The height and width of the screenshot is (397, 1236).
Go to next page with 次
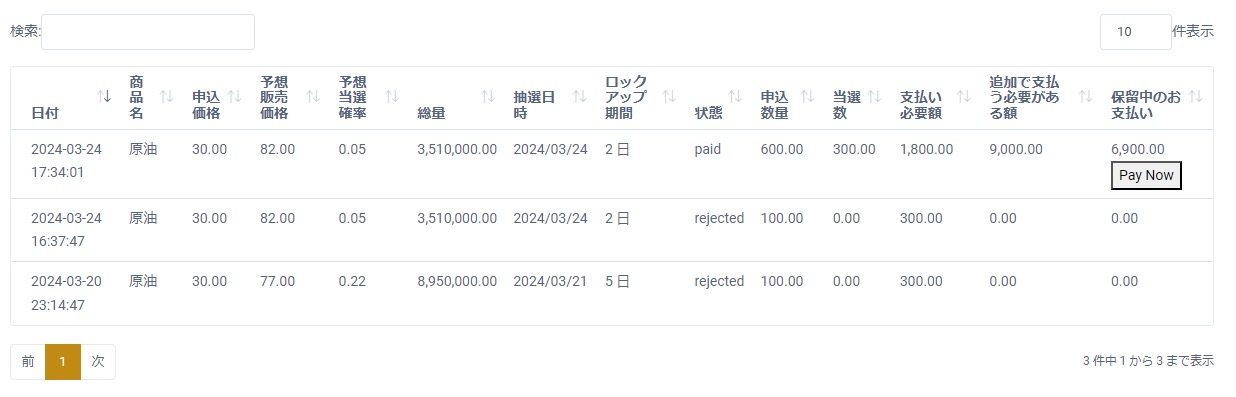click(98, 362)
